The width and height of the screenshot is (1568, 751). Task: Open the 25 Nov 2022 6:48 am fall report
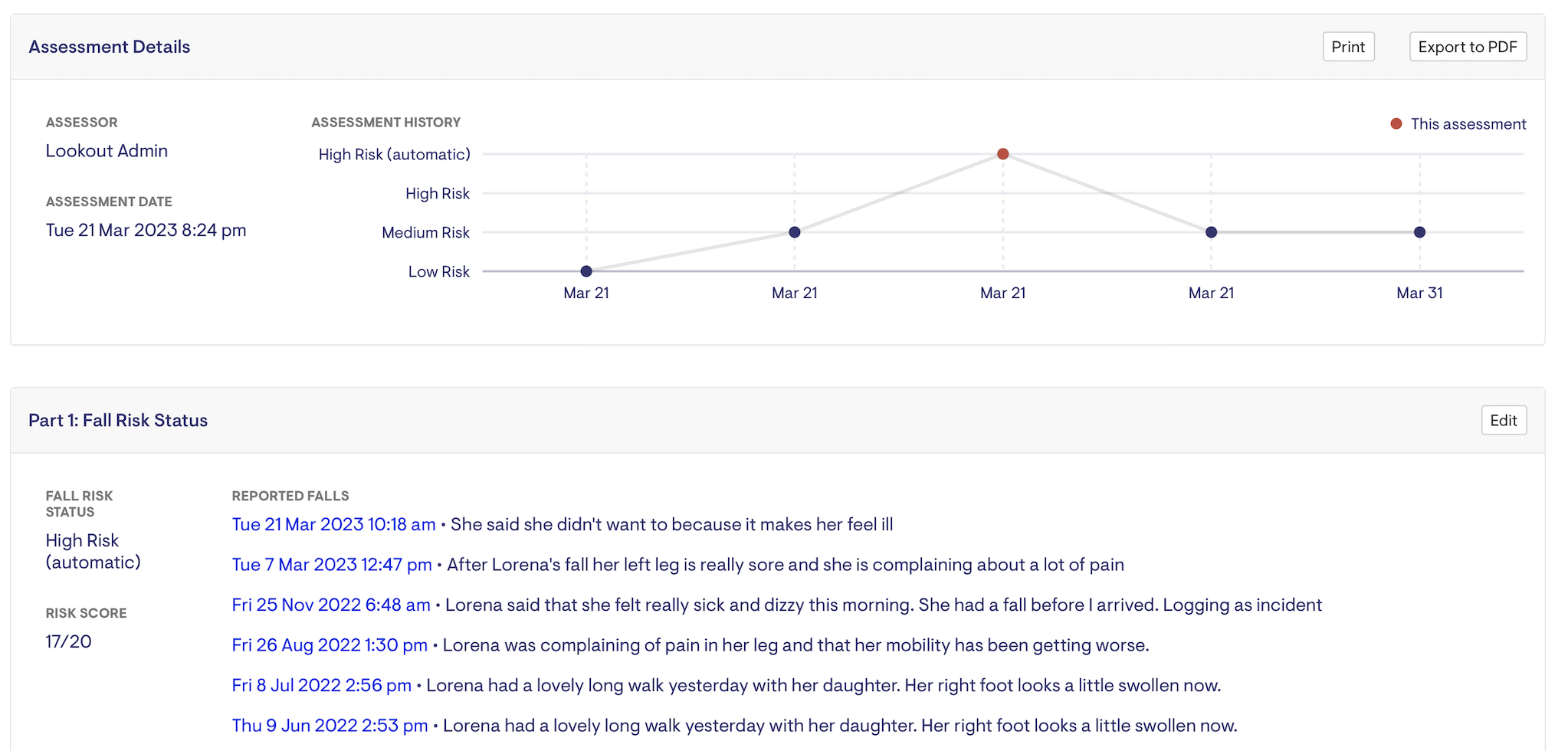(331, 605)
